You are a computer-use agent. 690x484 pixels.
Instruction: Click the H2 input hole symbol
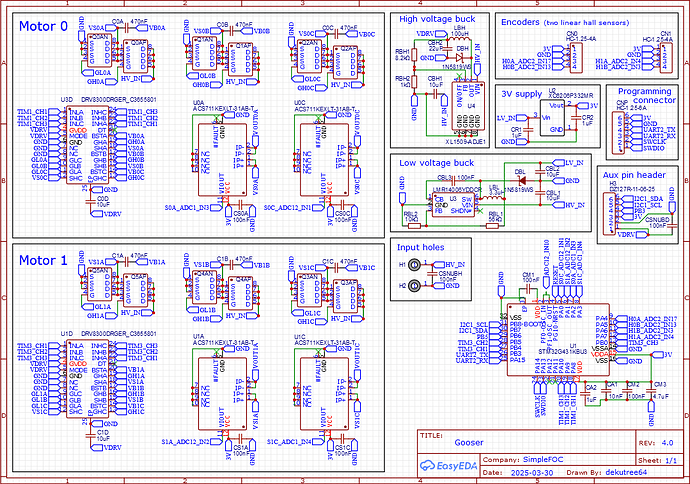tap(402, 285)
